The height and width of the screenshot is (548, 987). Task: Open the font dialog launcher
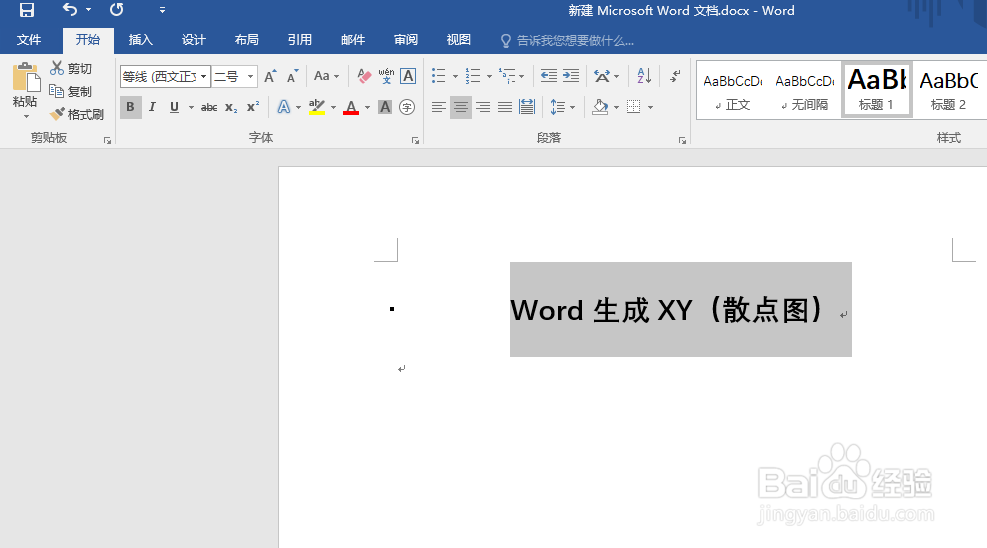(x=415, y=141)
